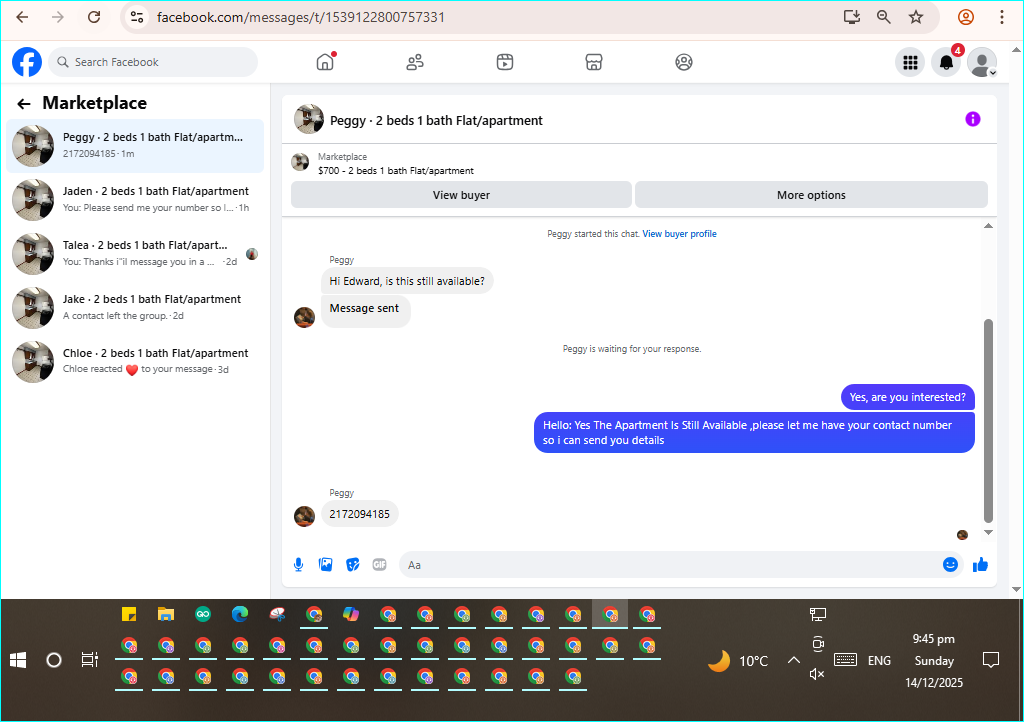The height and width of the screenshot is (722, 1024).
Task: Open the weather widget showing 10°C
Action: click(738, 661)
